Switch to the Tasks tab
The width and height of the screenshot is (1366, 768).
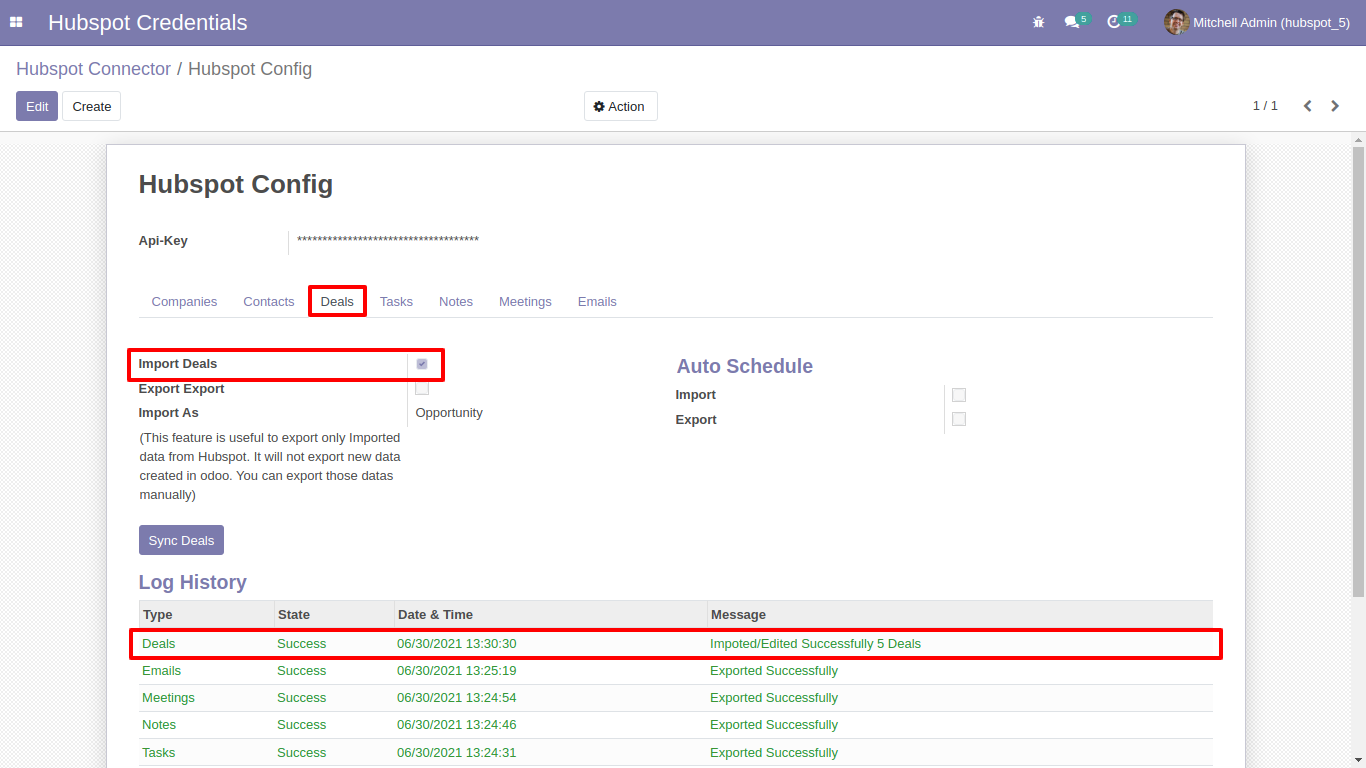[396, 302]
